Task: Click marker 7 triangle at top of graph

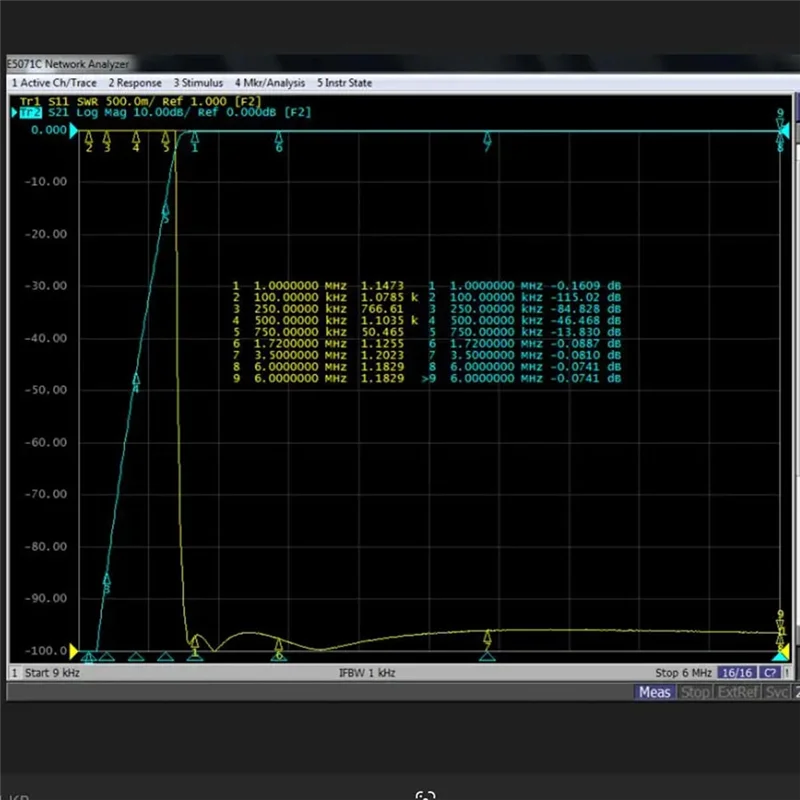Action: click(487, 138)
